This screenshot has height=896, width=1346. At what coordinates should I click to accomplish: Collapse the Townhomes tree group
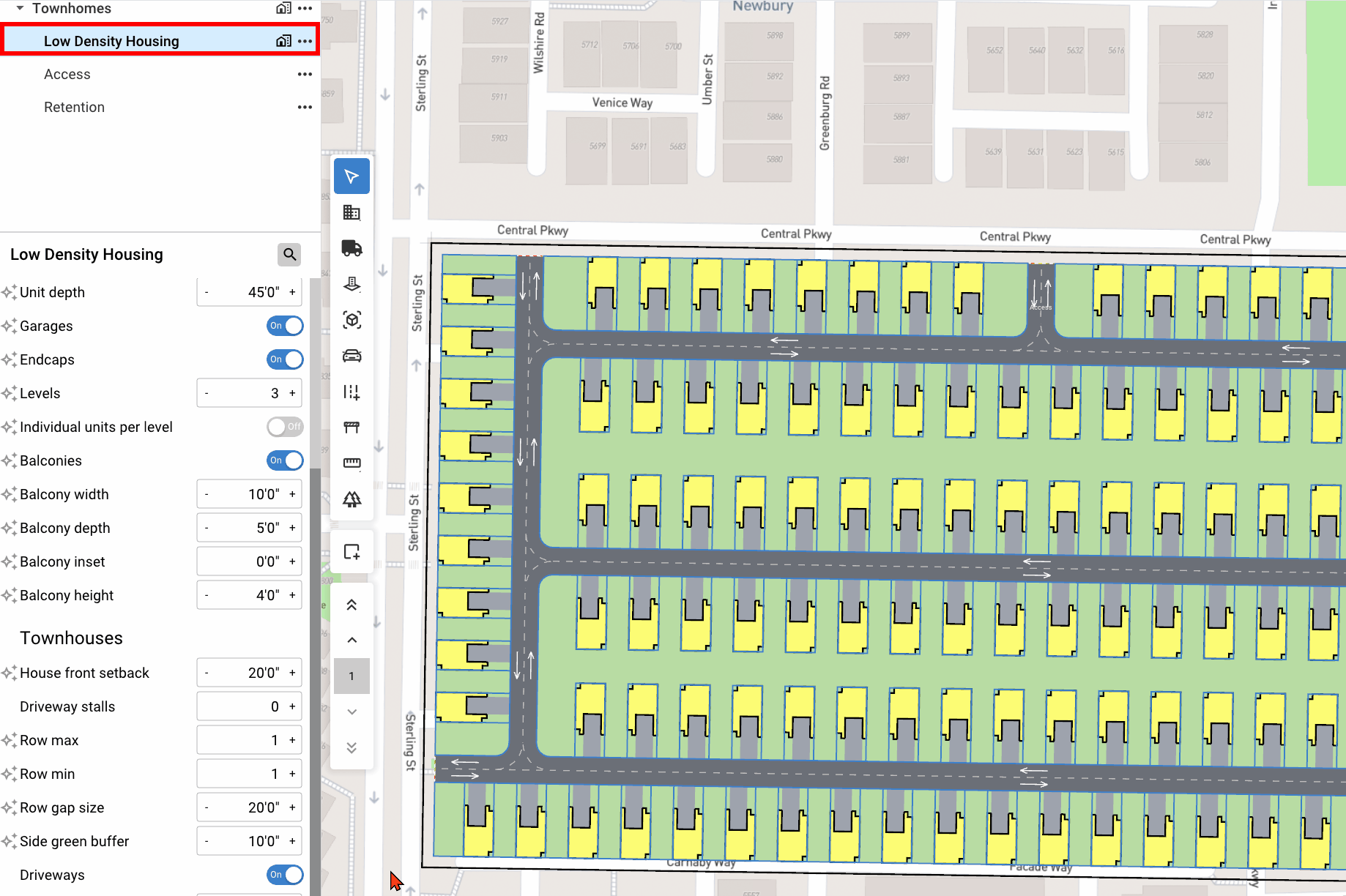pyautogui.click(x=20, y=8)
